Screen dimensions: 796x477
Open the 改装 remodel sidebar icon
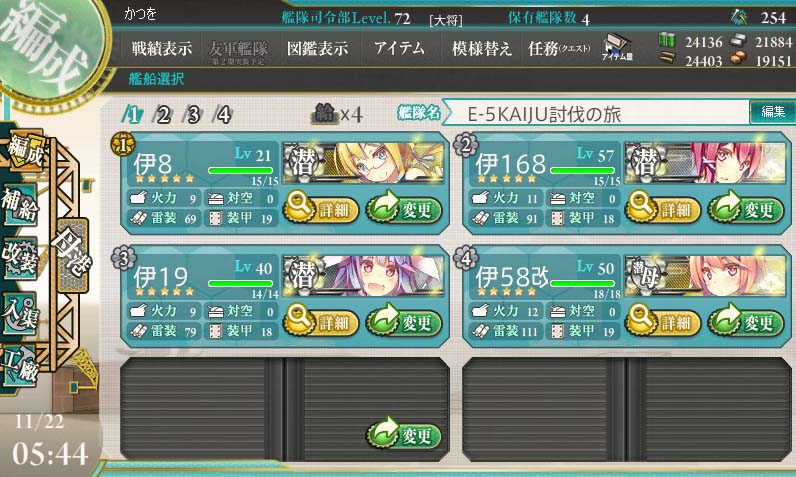point(19,258)
